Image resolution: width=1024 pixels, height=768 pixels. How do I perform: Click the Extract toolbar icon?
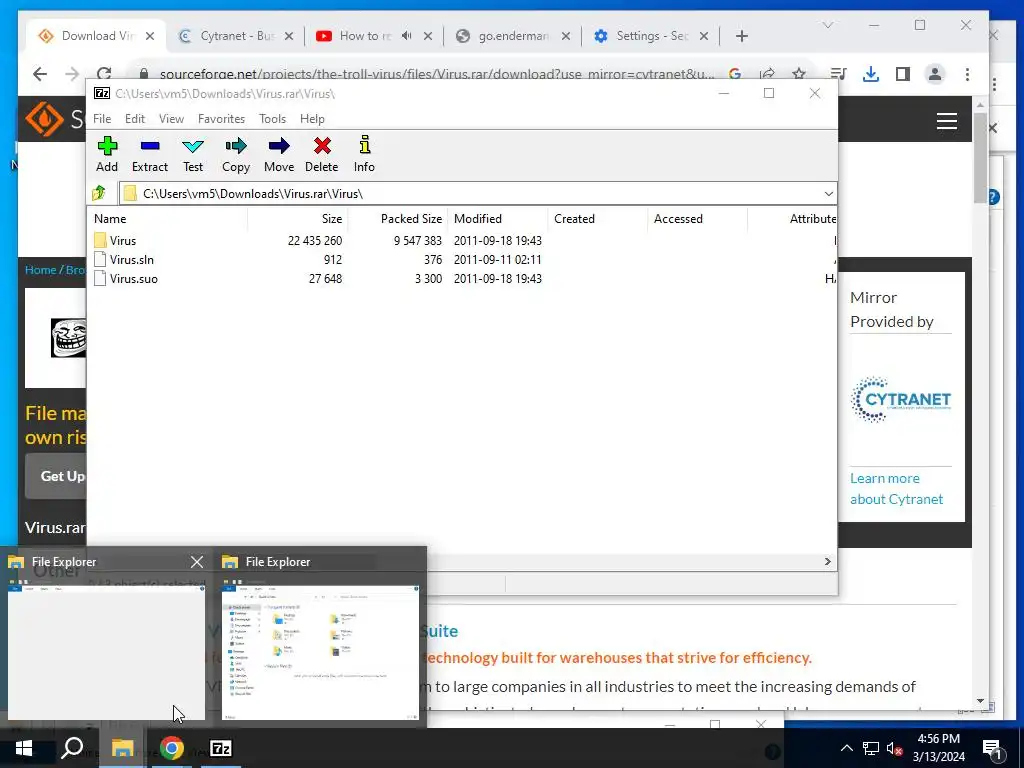(x=150, y=154)
